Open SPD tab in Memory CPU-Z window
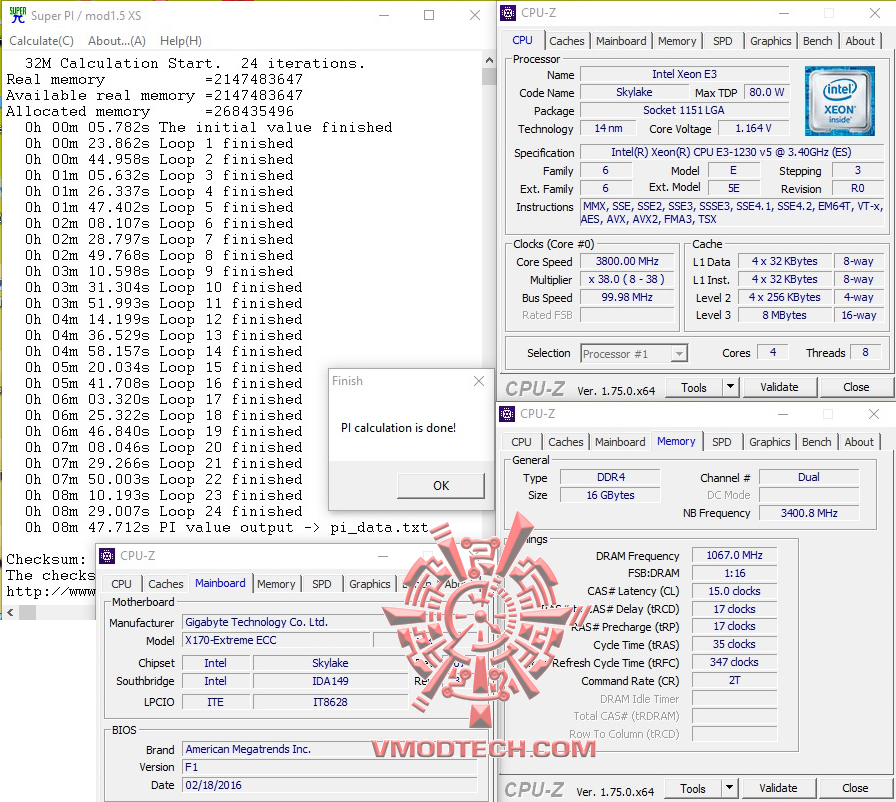Image resolution: width=896 pixels, height=802 pixels. [721, 442]
